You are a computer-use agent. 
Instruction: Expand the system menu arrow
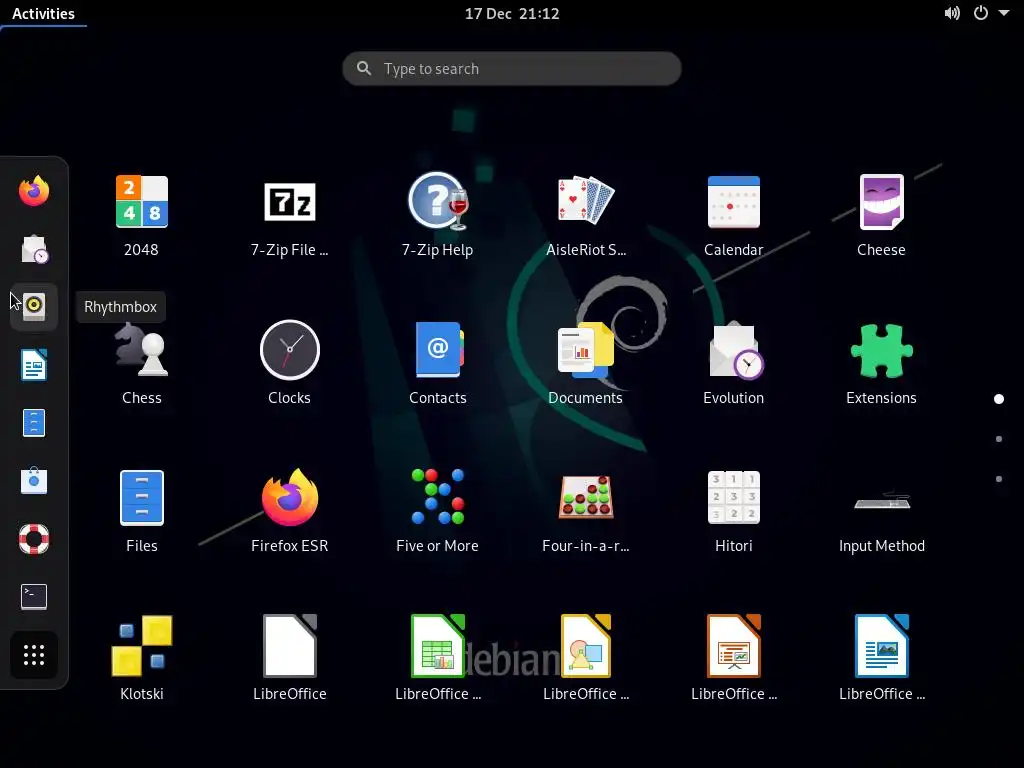pyautogui.click(x=1004, y=13)
